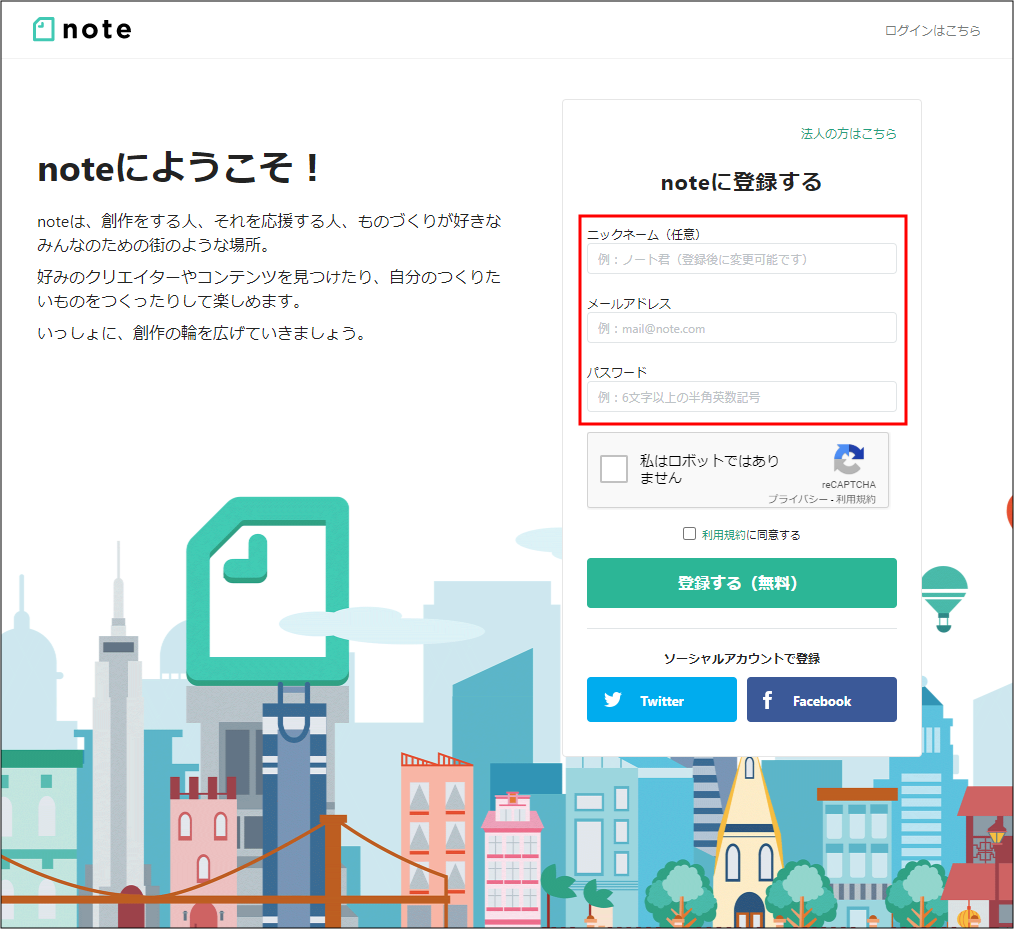Click the reCAPTCHA logo icon
This screenshot has height=929, width=1014.
848,460
